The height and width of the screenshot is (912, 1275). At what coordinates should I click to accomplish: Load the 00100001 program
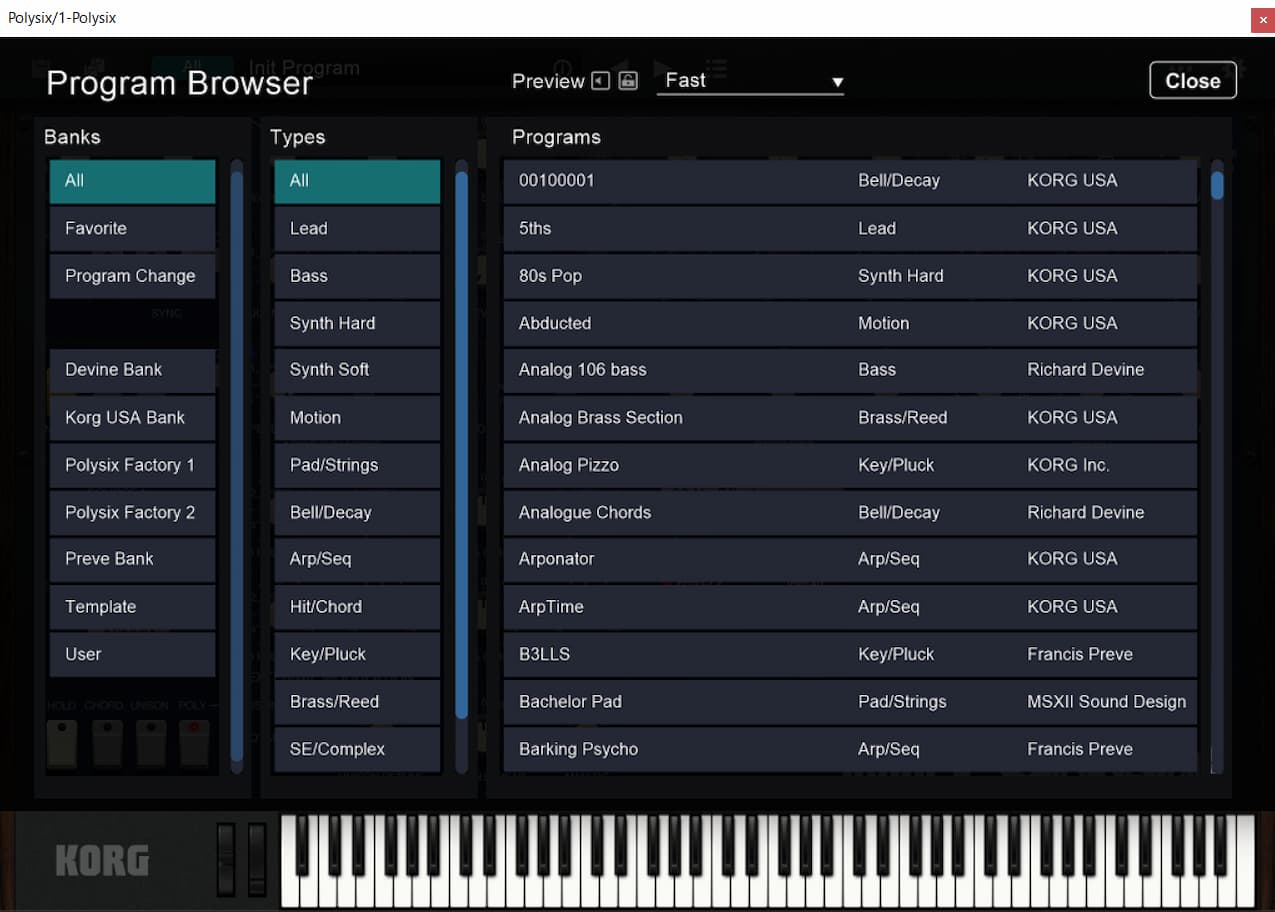click(851, 181)
